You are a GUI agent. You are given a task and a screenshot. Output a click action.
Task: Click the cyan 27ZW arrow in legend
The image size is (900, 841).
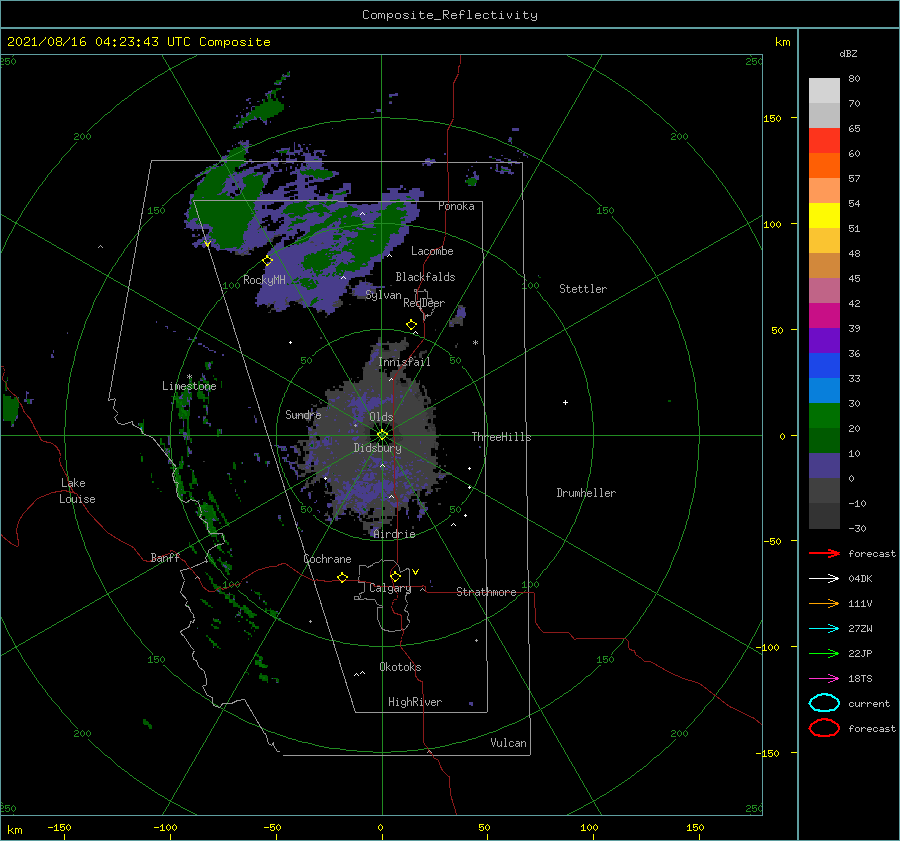(x=824, y=629)
